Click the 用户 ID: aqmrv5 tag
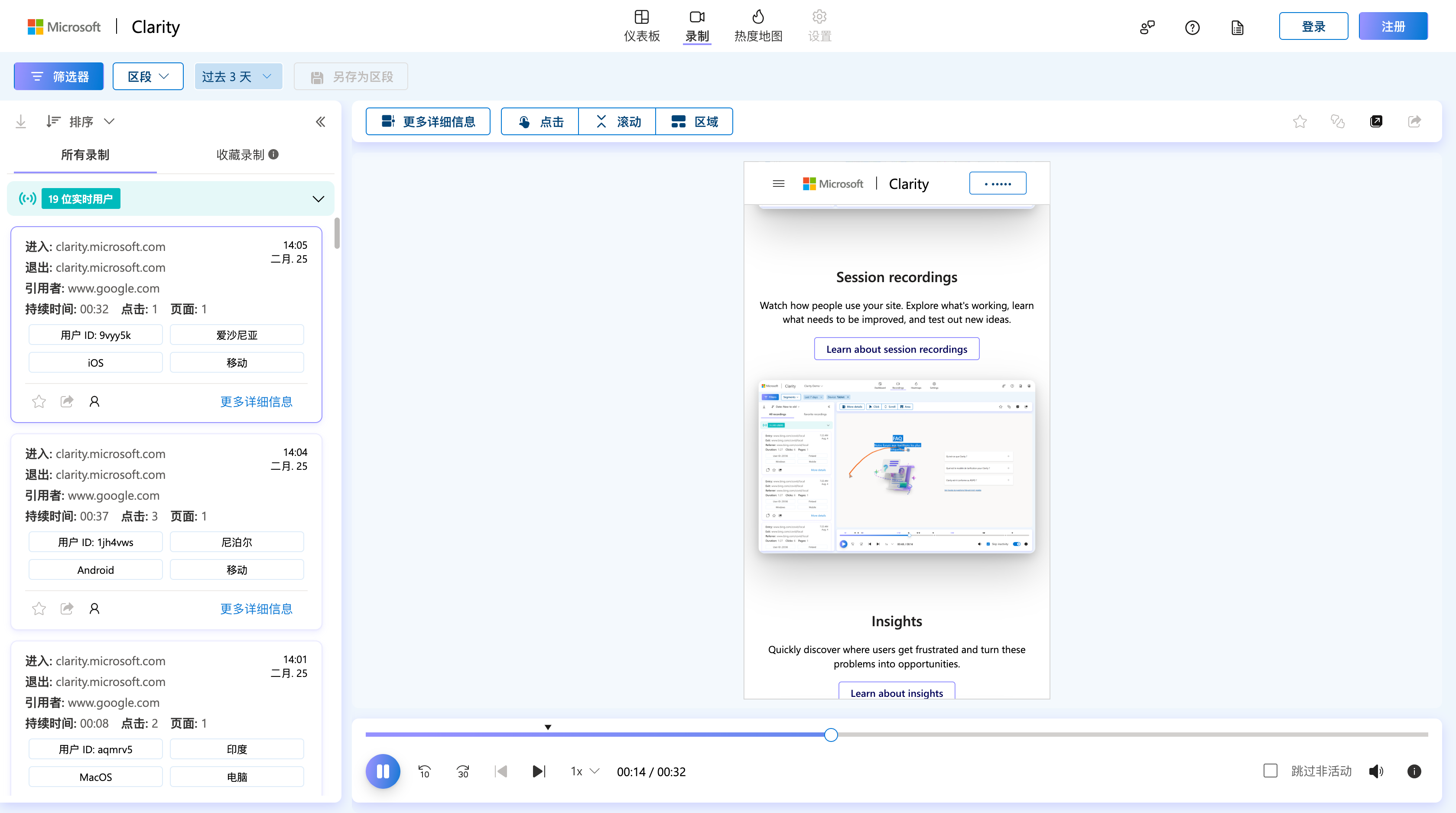The height and width of the screenshot is (813, 1456). tap(95, 748)
